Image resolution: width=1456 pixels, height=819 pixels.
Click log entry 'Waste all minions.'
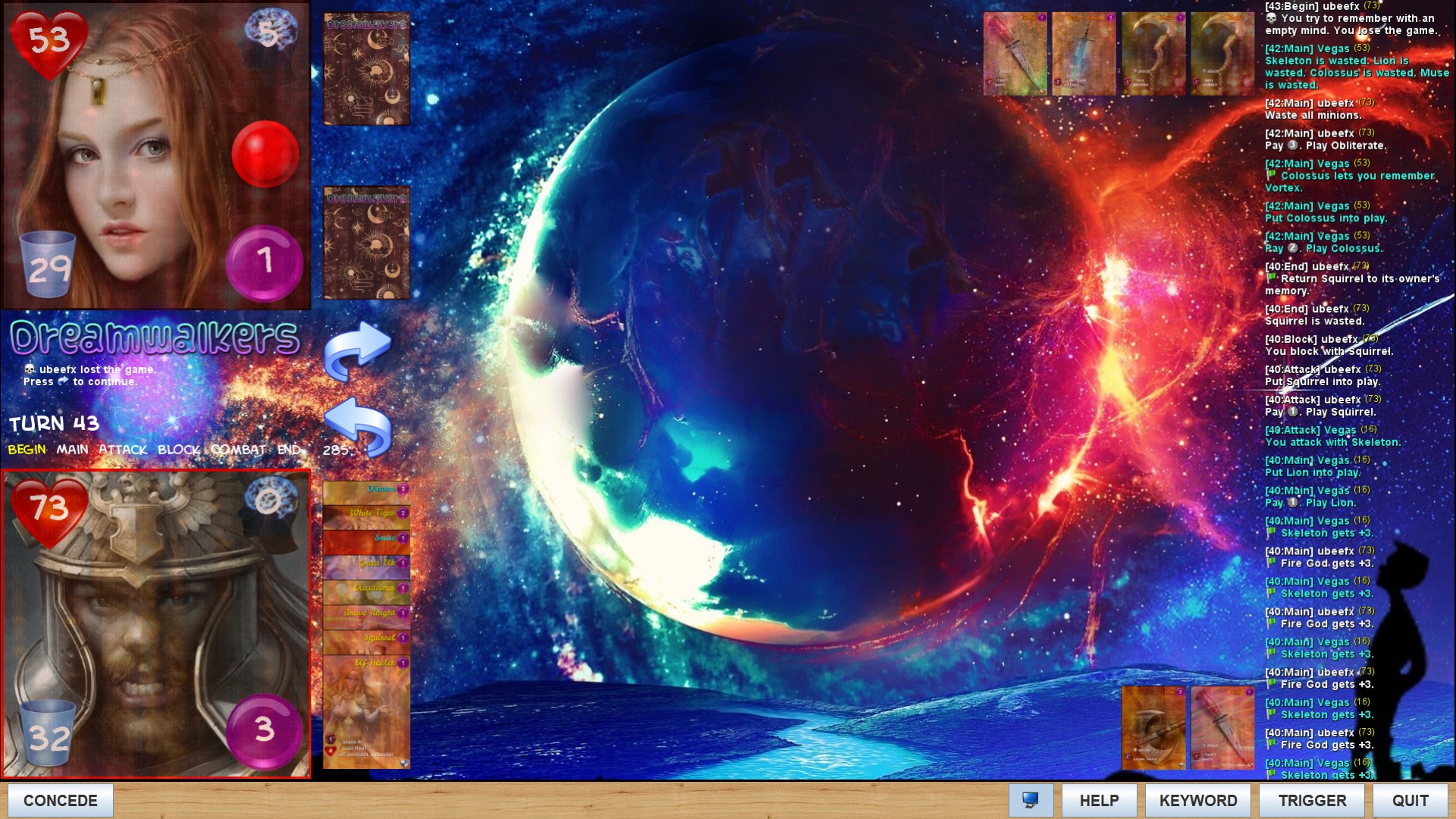tap(1313, 115)
